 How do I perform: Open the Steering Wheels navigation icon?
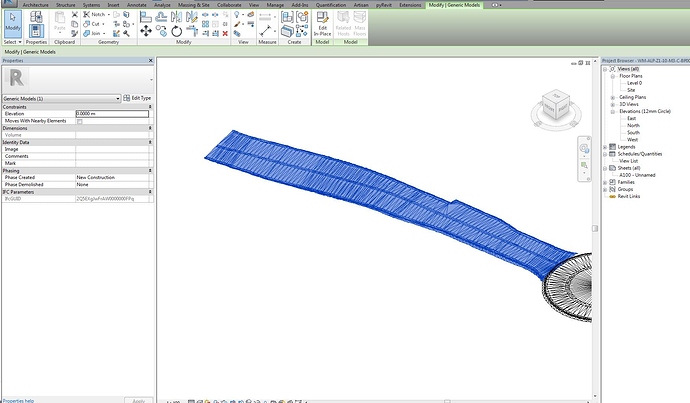coord(584,148)
